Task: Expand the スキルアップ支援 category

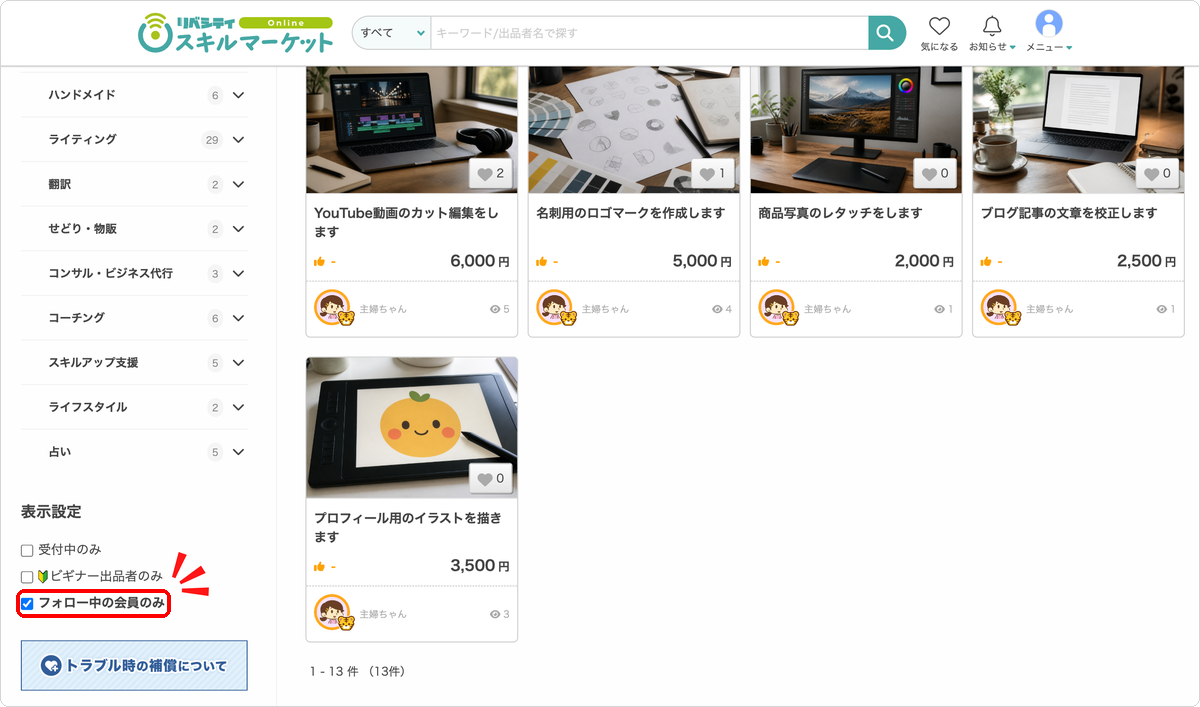Action: click(x=238, y=363)
